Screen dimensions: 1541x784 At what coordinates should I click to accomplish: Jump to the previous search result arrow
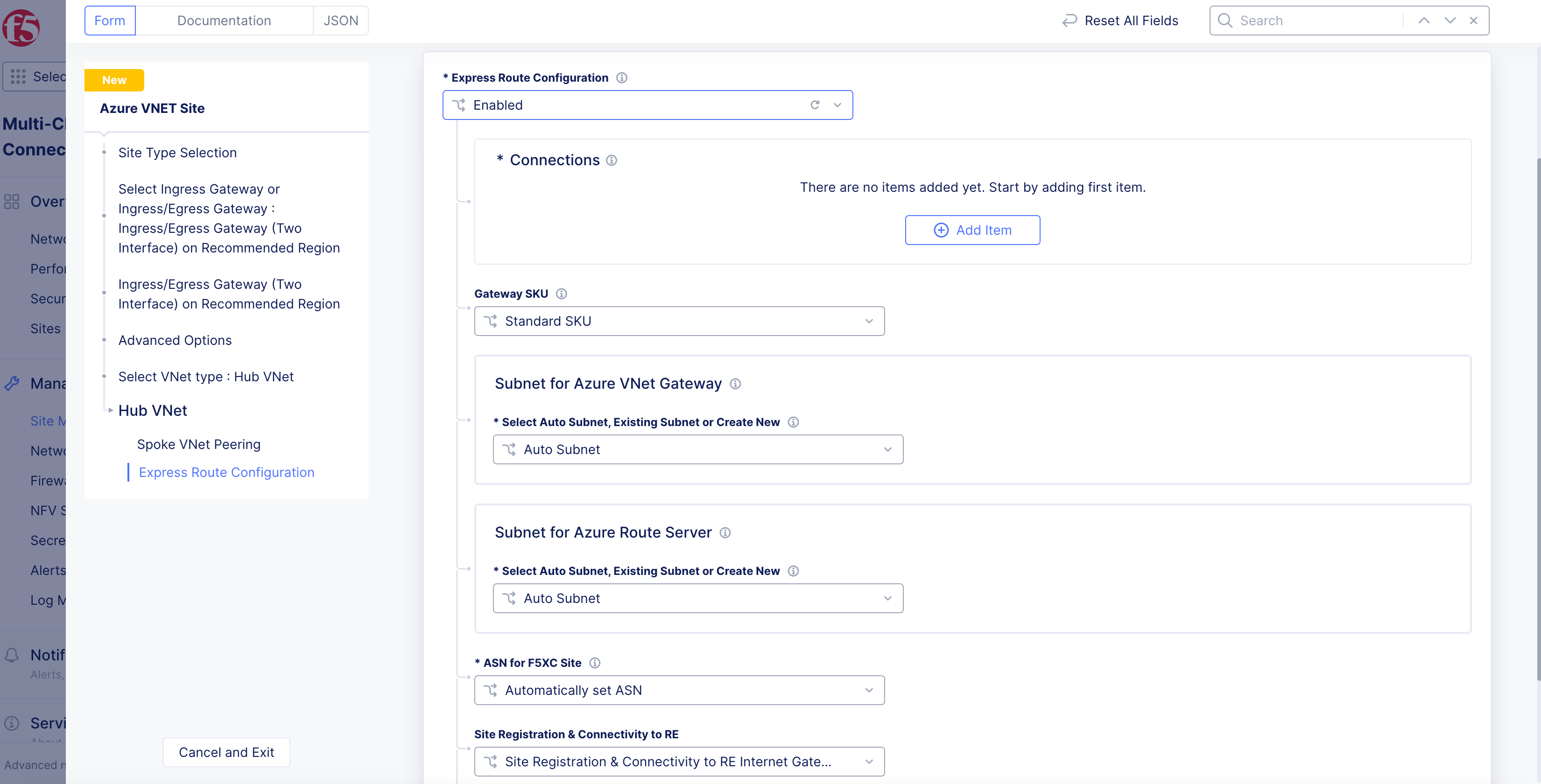pyautogui.click(x=1424, y=21)
